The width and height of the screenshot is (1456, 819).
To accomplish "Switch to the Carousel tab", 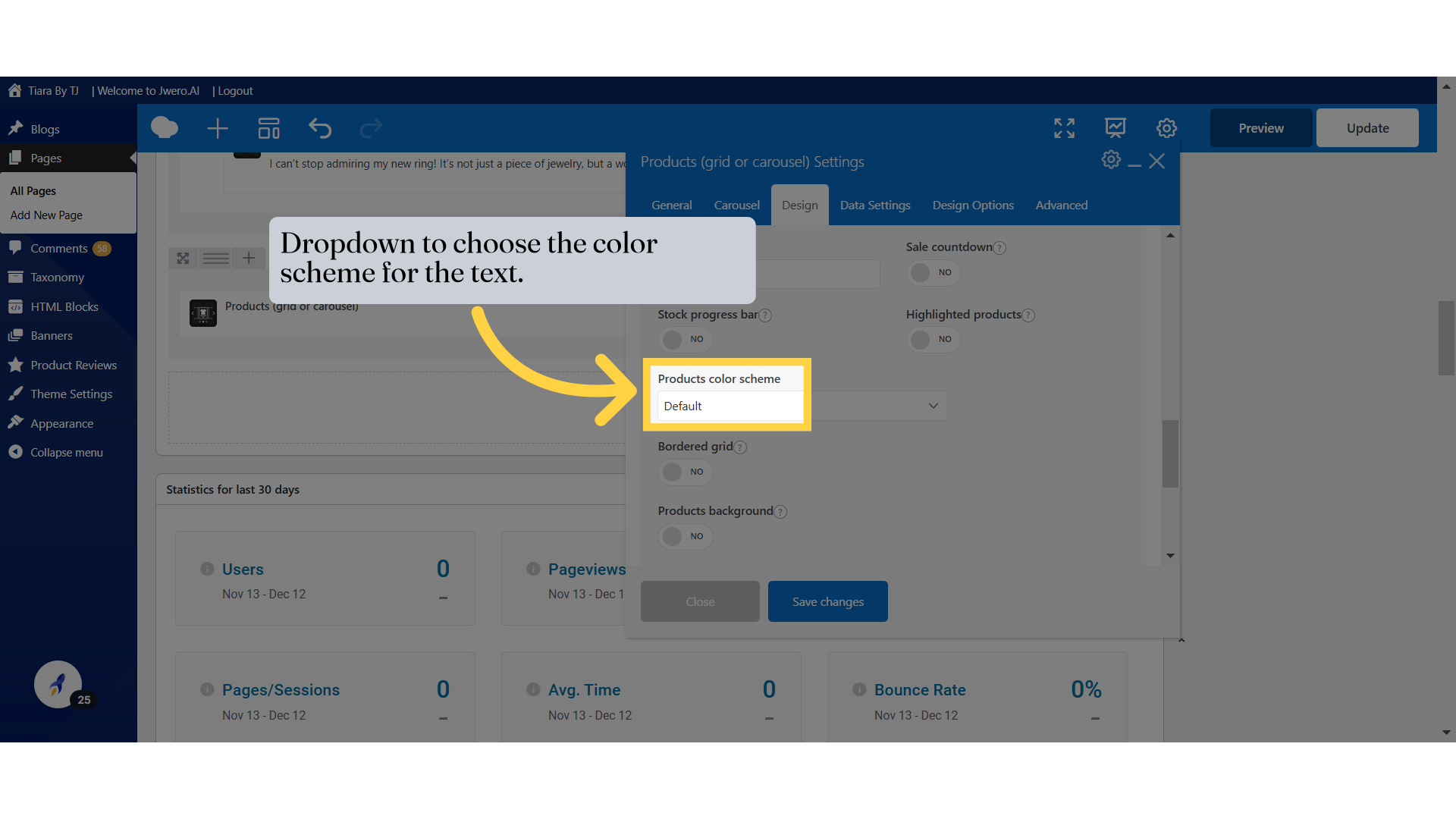I will coord(736,206).
